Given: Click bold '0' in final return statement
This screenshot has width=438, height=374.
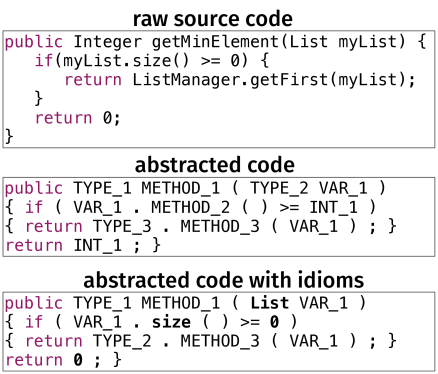Looking at the screenshot, I should pyautogui.click(x=78, y=360).
